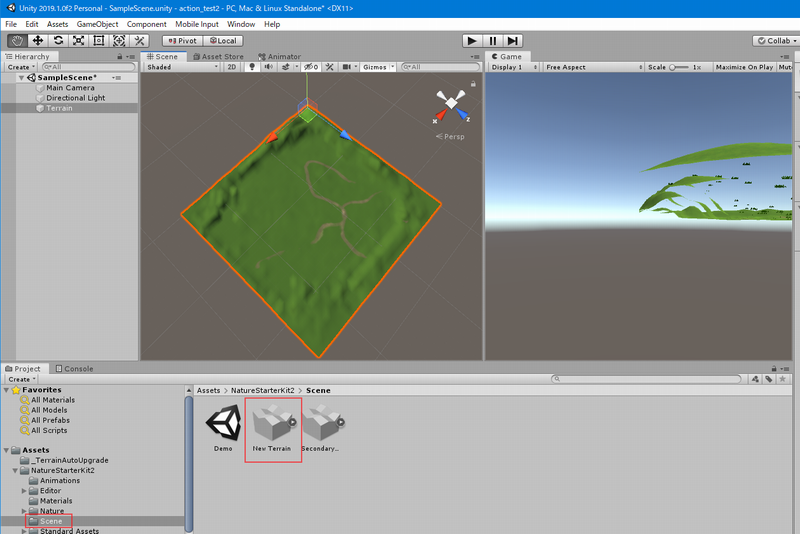Select the Rotate tool
This screenshot has width=800, height=534.
coord(58,41)
